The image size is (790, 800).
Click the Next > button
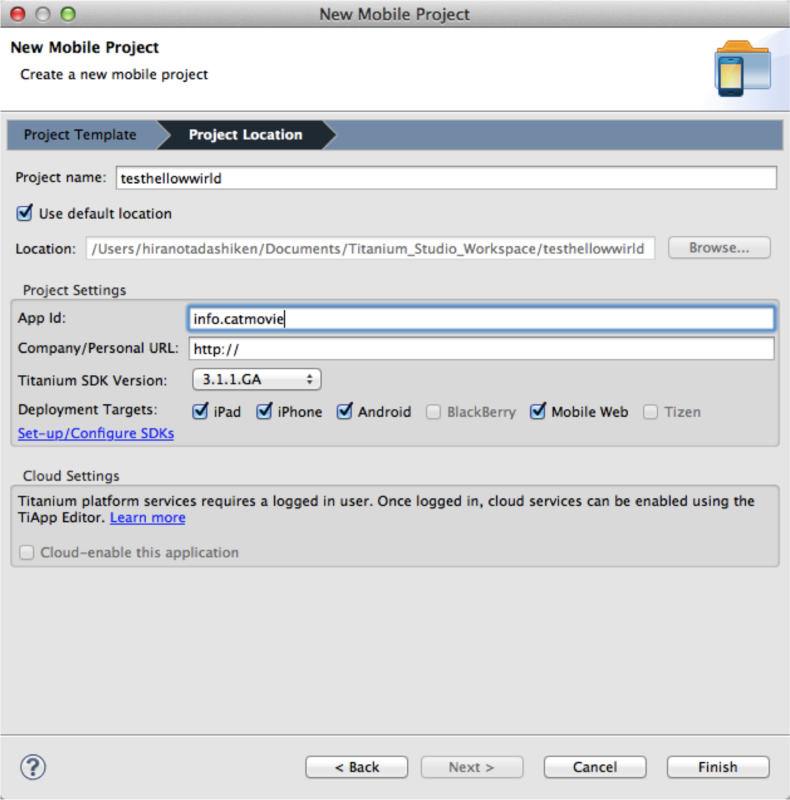tap(472, 767)
